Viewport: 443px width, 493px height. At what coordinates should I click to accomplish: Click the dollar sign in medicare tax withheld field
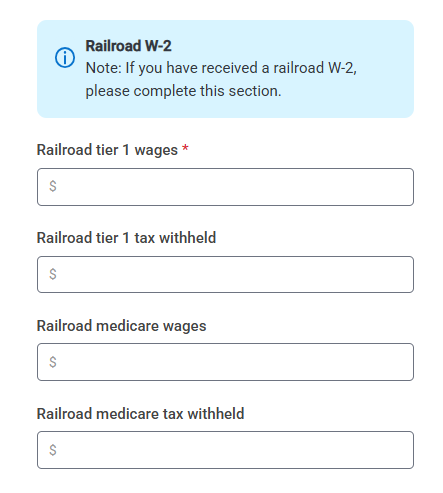click(53, 450)
